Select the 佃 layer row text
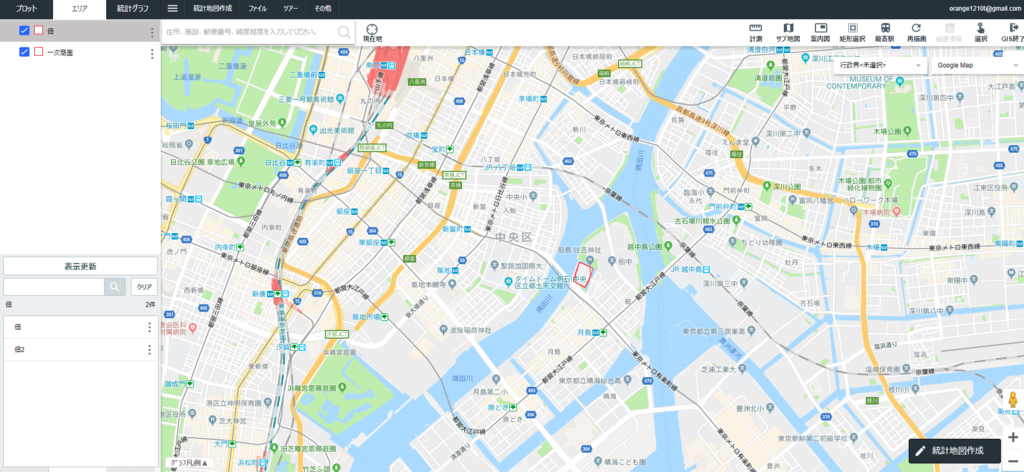Image resolution: width=1024 pixels, height=472 pixels. tap(50, 31)
